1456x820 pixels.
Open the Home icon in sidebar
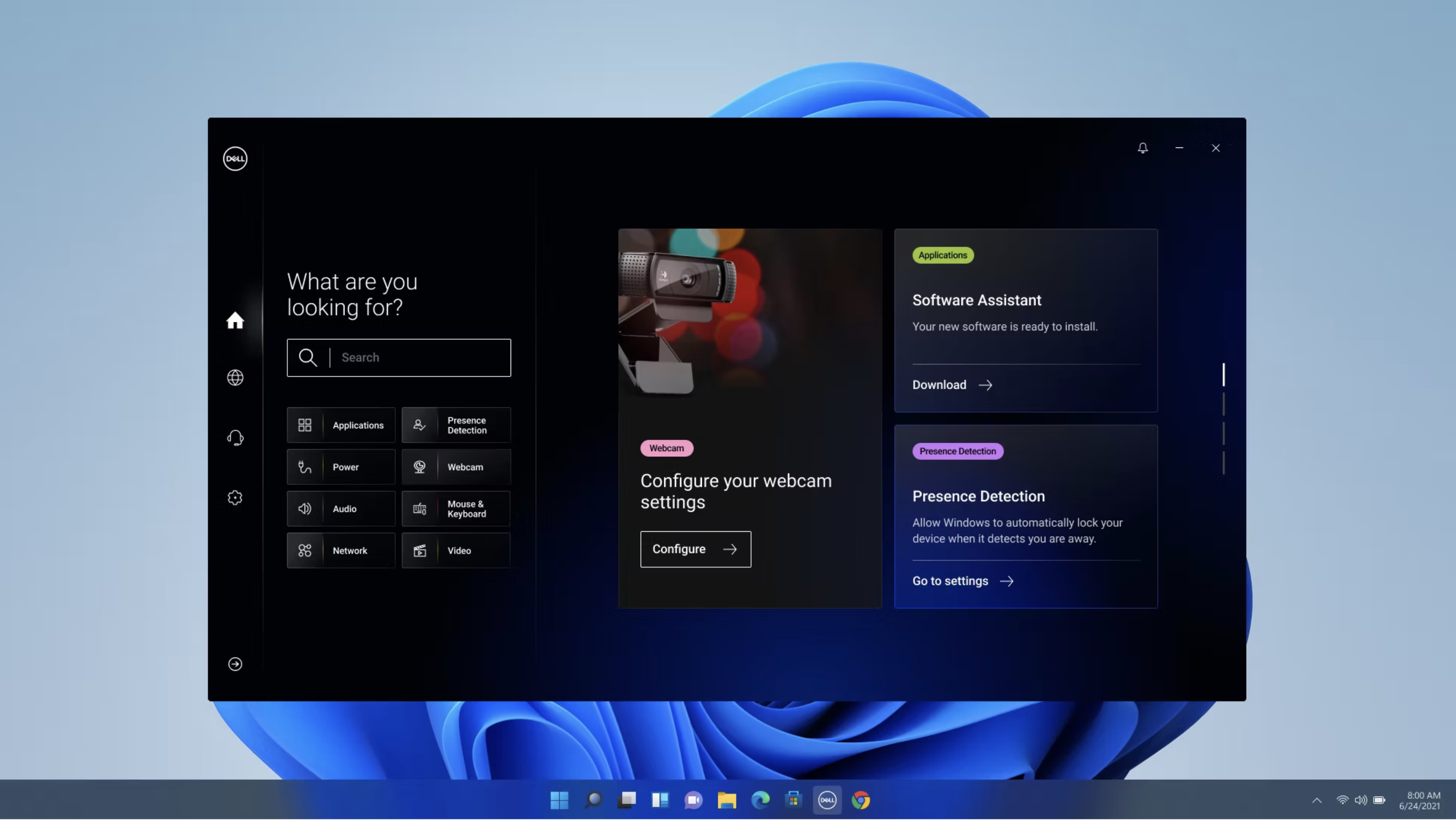pos(235,321)
